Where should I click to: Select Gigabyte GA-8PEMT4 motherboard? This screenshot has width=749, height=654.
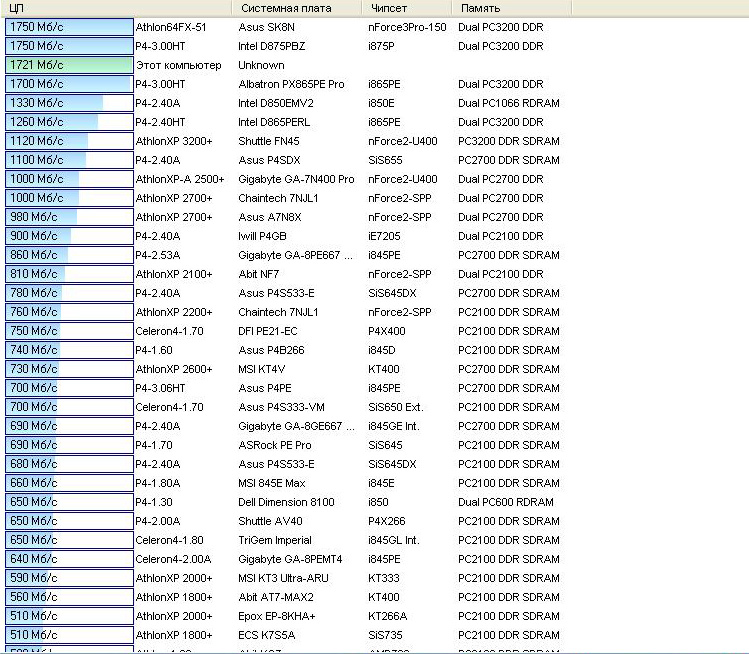coord(290,559)
